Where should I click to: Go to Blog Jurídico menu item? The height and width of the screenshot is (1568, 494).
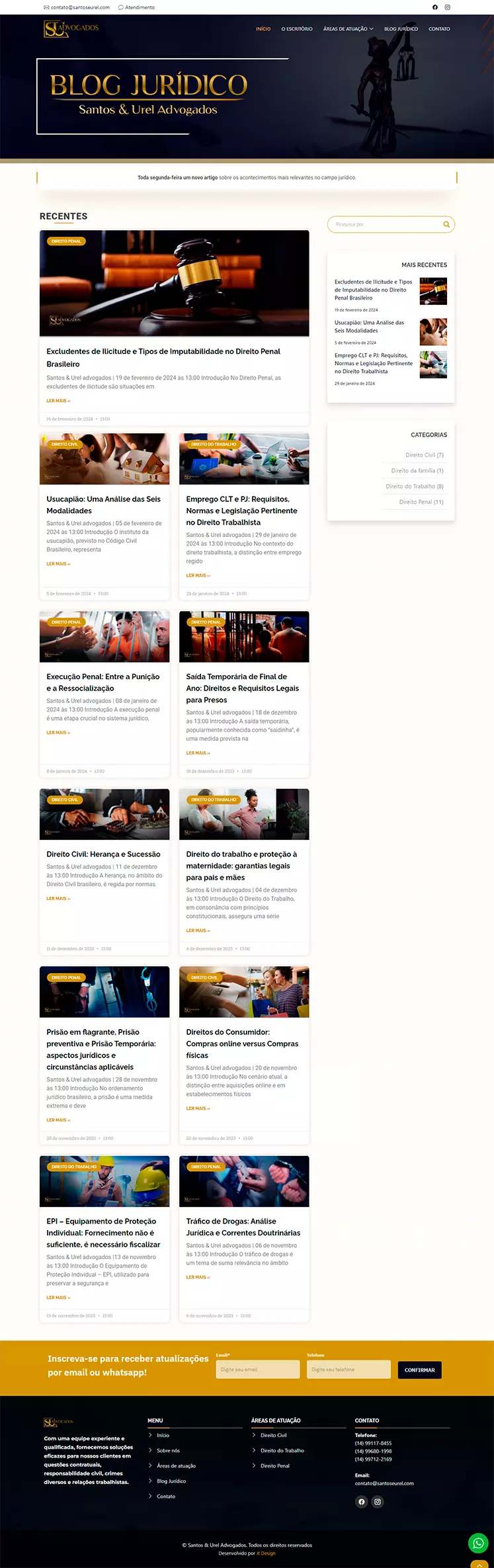401,29
